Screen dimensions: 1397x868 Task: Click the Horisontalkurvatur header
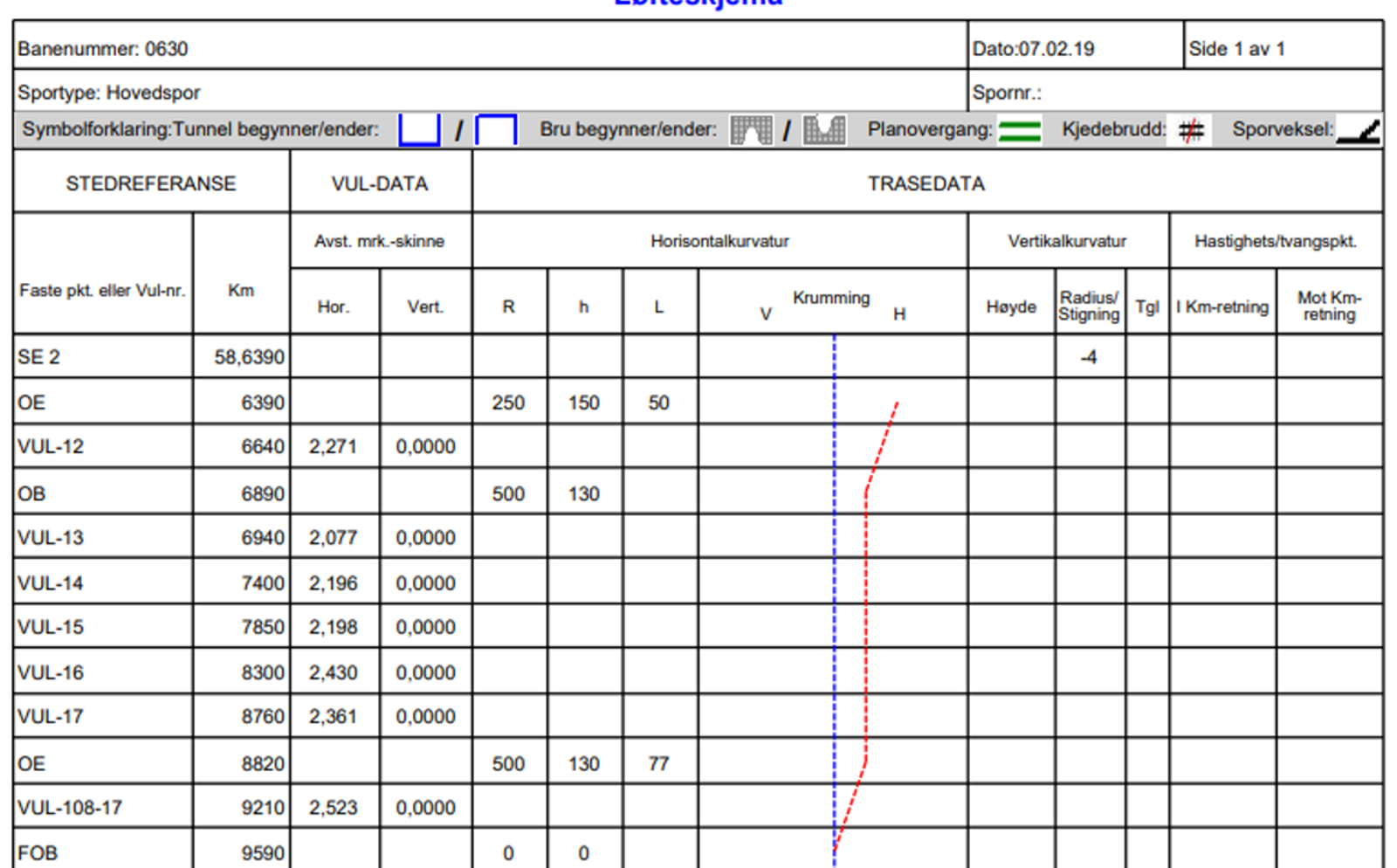point(719,241)
